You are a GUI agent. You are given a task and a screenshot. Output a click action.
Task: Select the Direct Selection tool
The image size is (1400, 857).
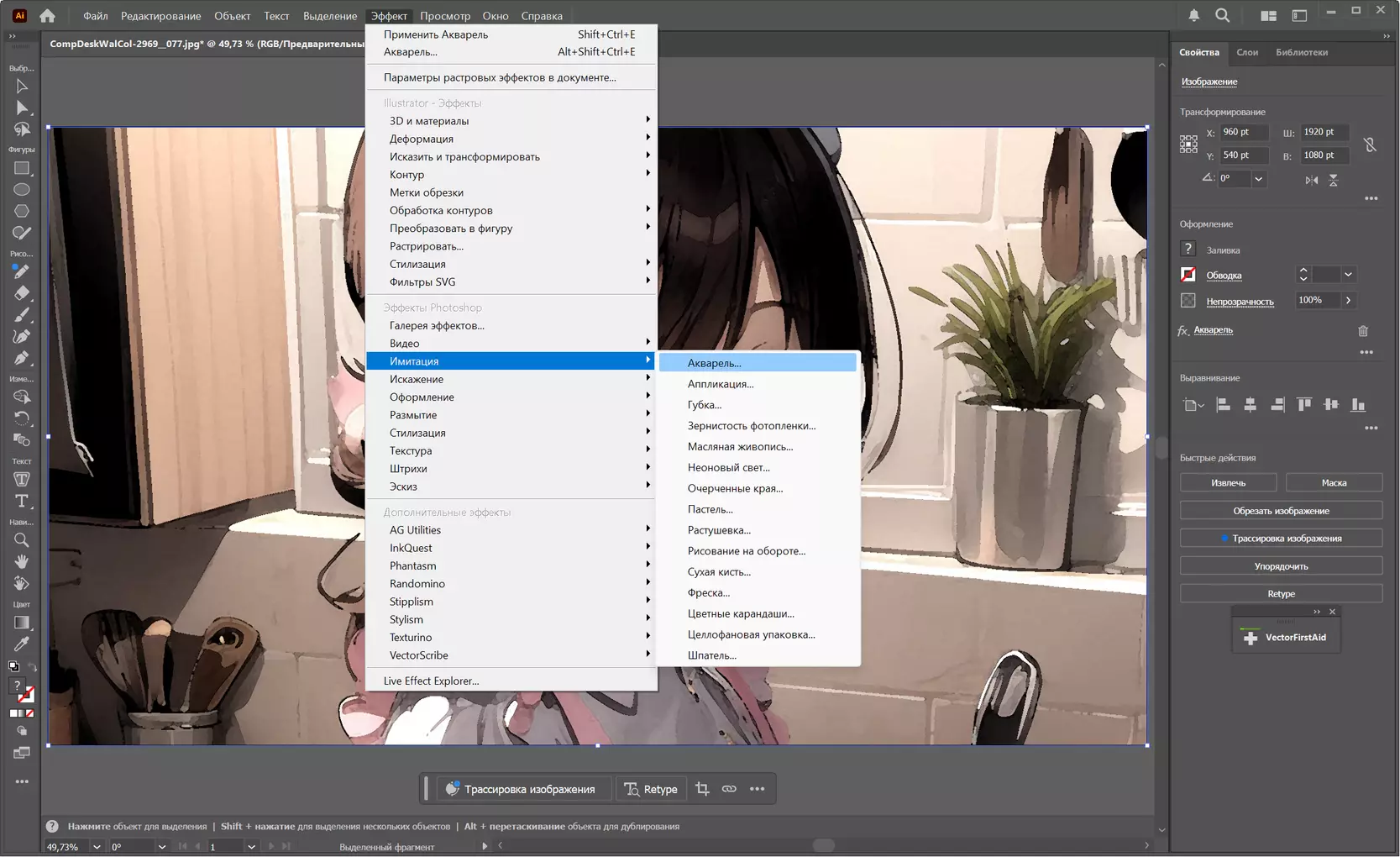click(x=22, y=108)
